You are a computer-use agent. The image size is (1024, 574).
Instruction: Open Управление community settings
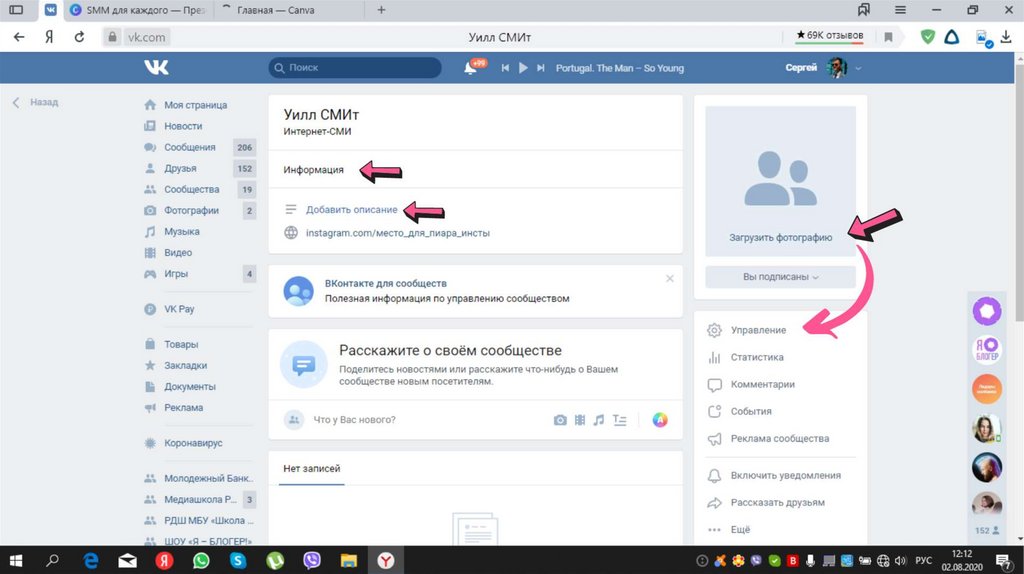pos(758,330)
